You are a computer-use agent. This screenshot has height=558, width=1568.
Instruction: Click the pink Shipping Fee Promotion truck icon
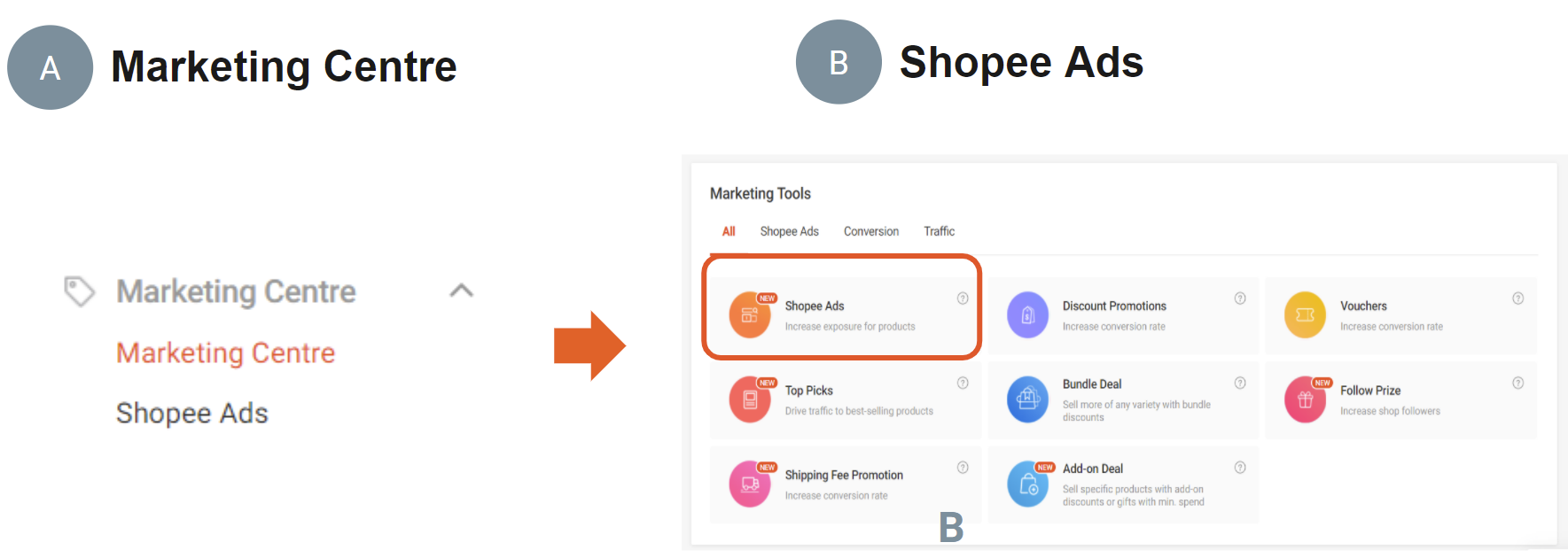point(750,484)
